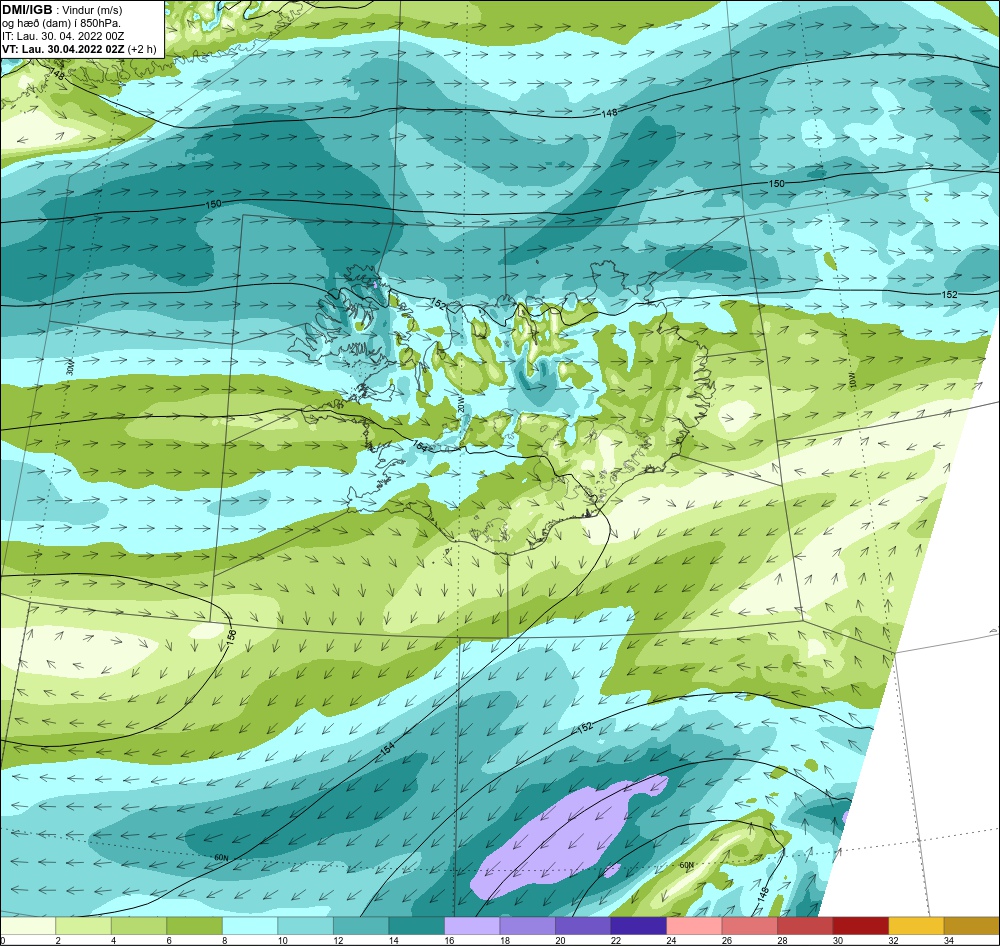The image size is (1000, 946).
Task: Click the "VT: Lau. 30.04.2022 02Z" valid time
Action: click(x=63, y=49)
